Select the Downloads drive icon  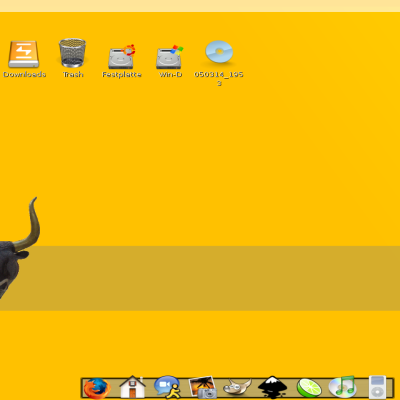pyautogui.click(x=23, y=54)
